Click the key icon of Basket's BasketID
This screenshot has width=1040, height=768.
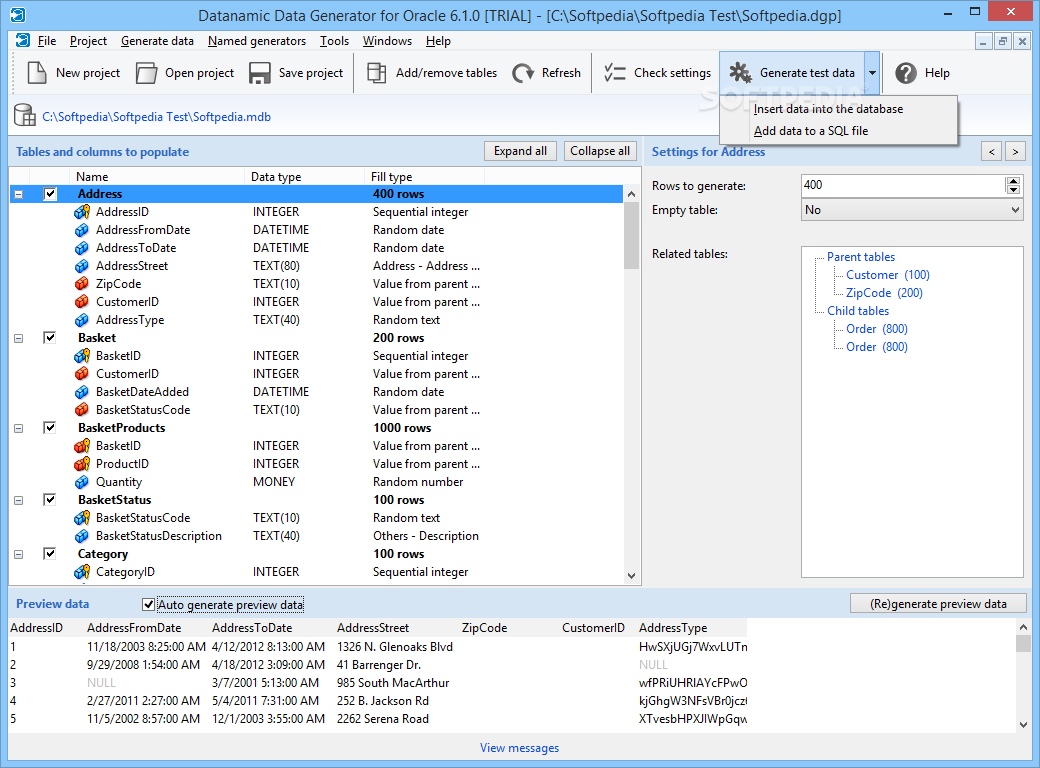coord(82,356)
